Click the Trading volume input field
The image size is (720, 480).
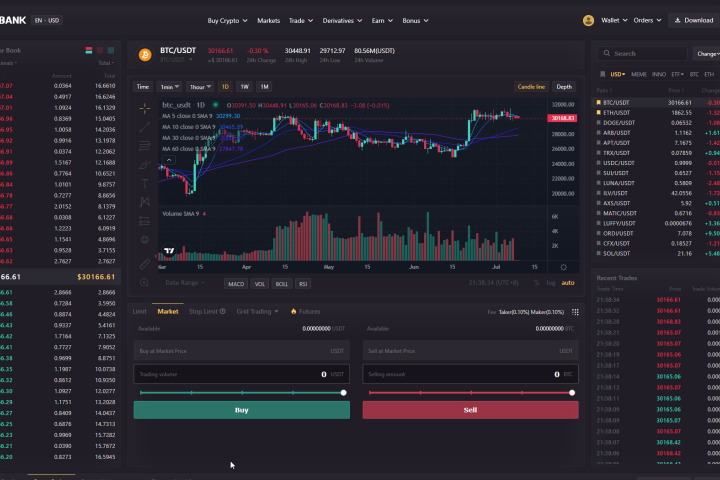(242, 374)
